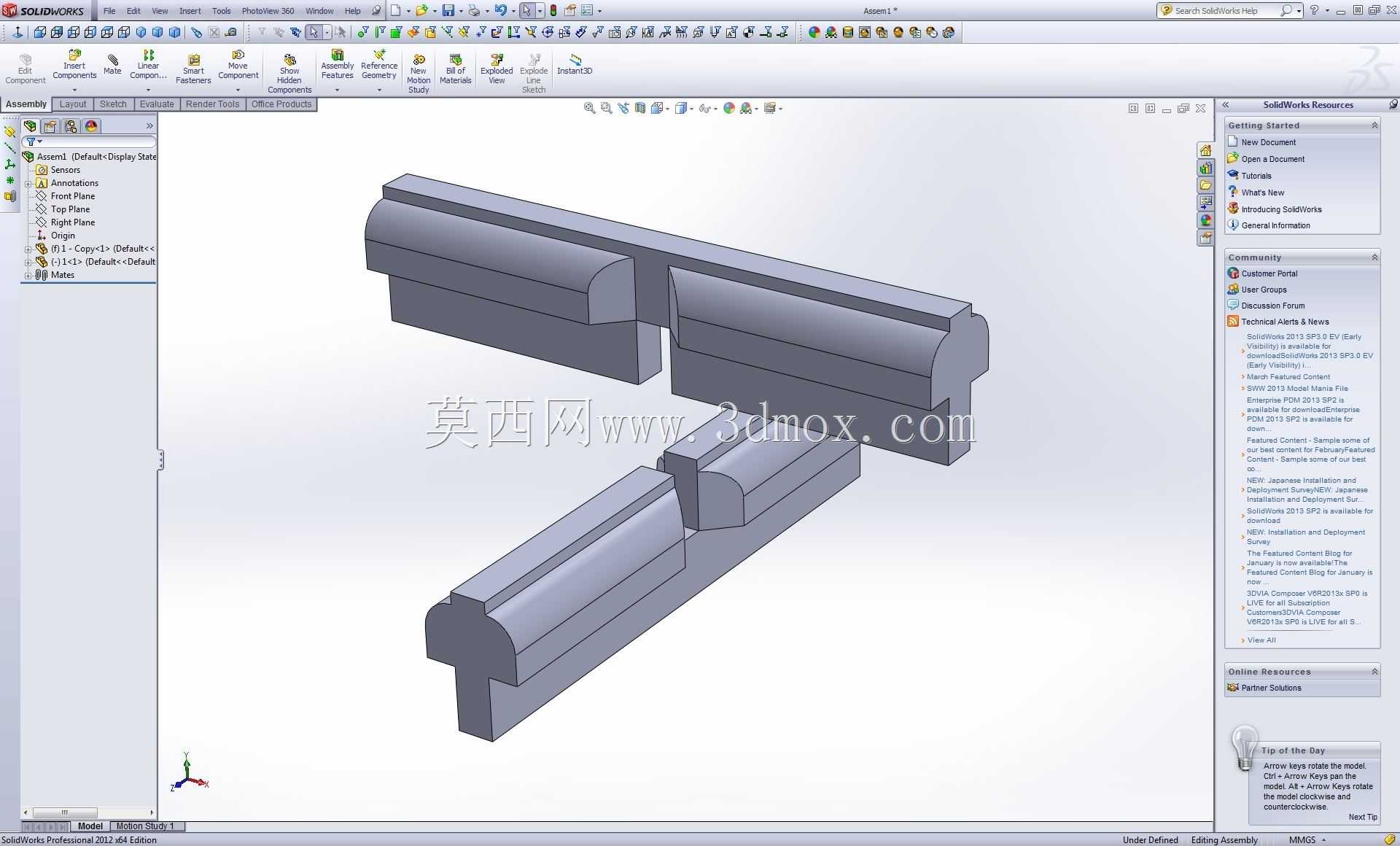Screen dimensions: 1400x846
Task: Switch to the Render Tools tab
Action: (212, 104)
